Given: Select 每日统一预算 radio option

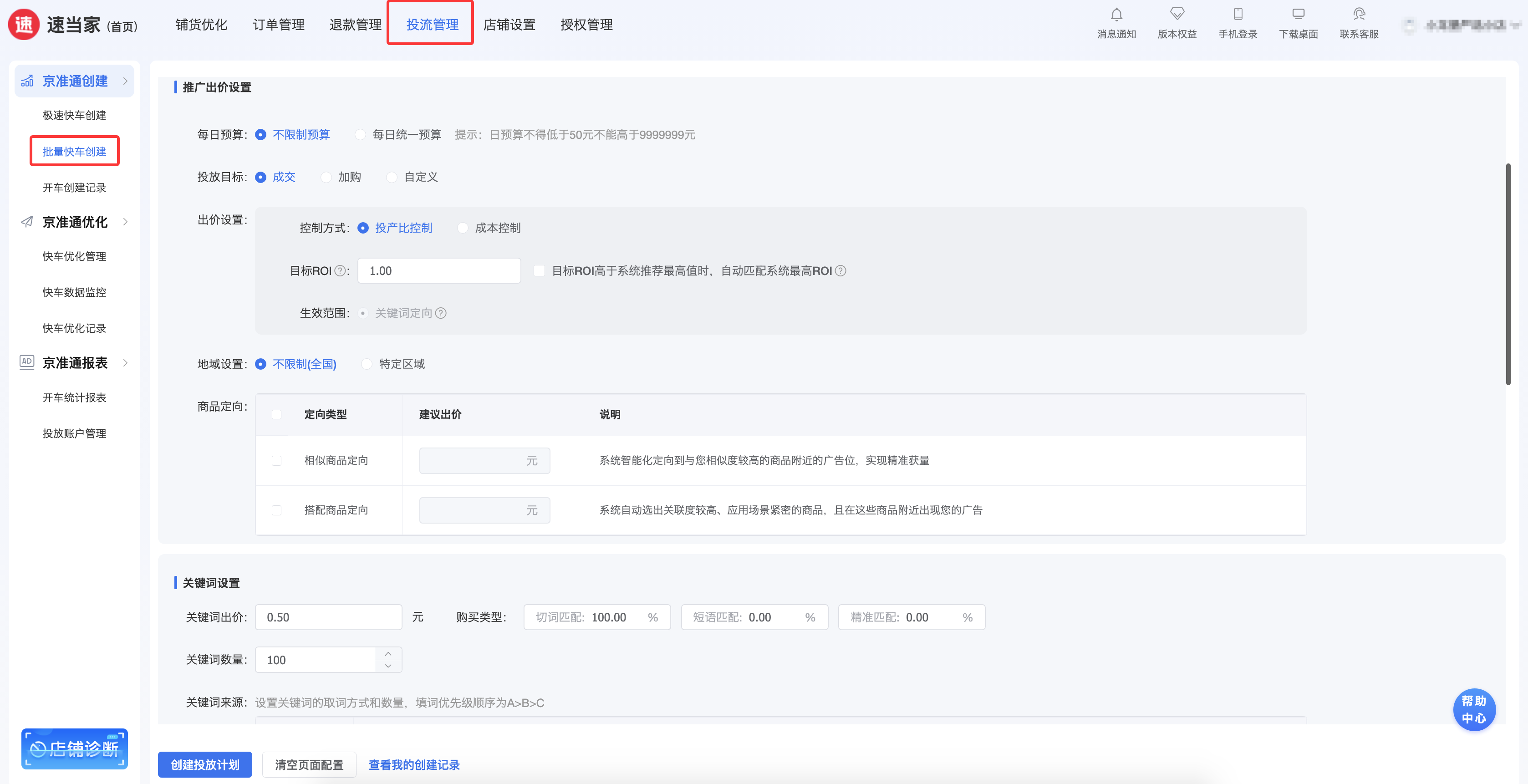Looking at the screenshot, I should 361,135.
